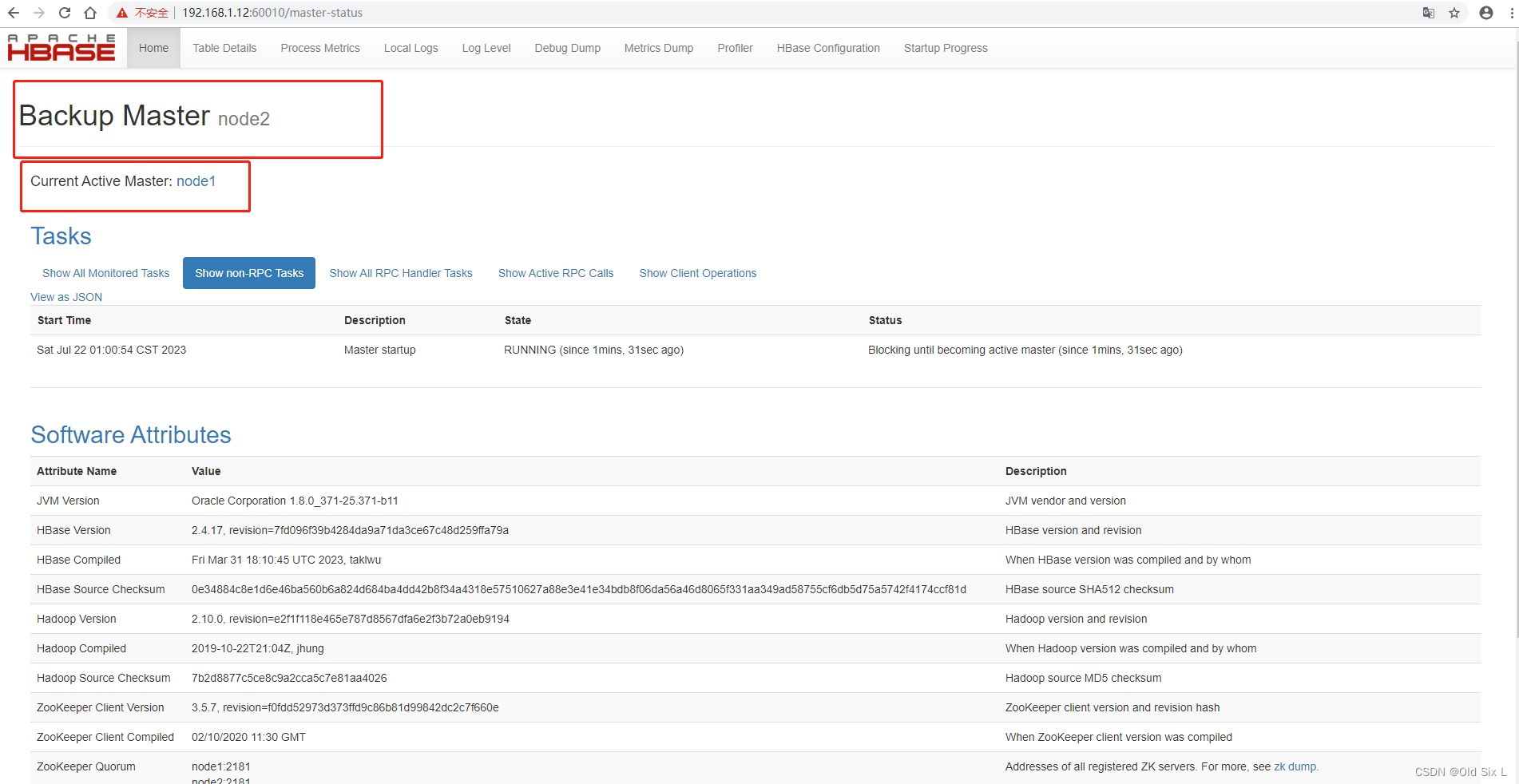1519x784 pixels.
Task: Open the Debug Dump tab
Action: coord(568,48)
